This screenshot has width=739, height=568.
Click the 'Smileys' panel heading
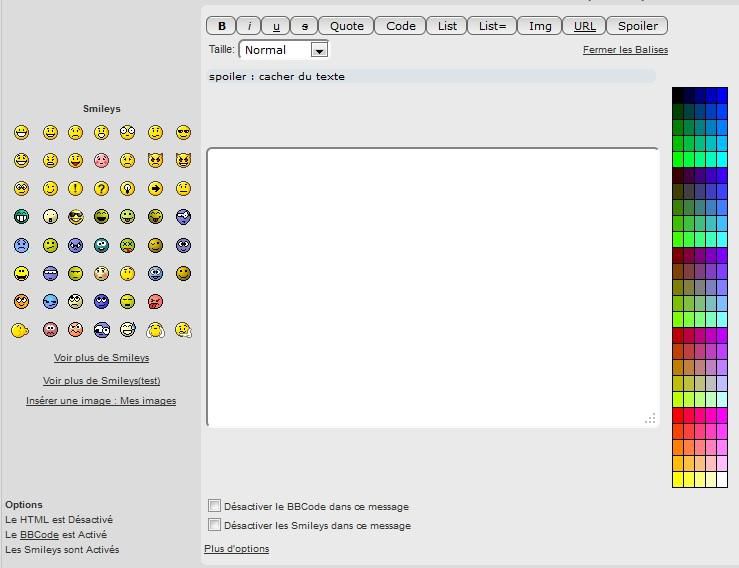coord(102,108)
